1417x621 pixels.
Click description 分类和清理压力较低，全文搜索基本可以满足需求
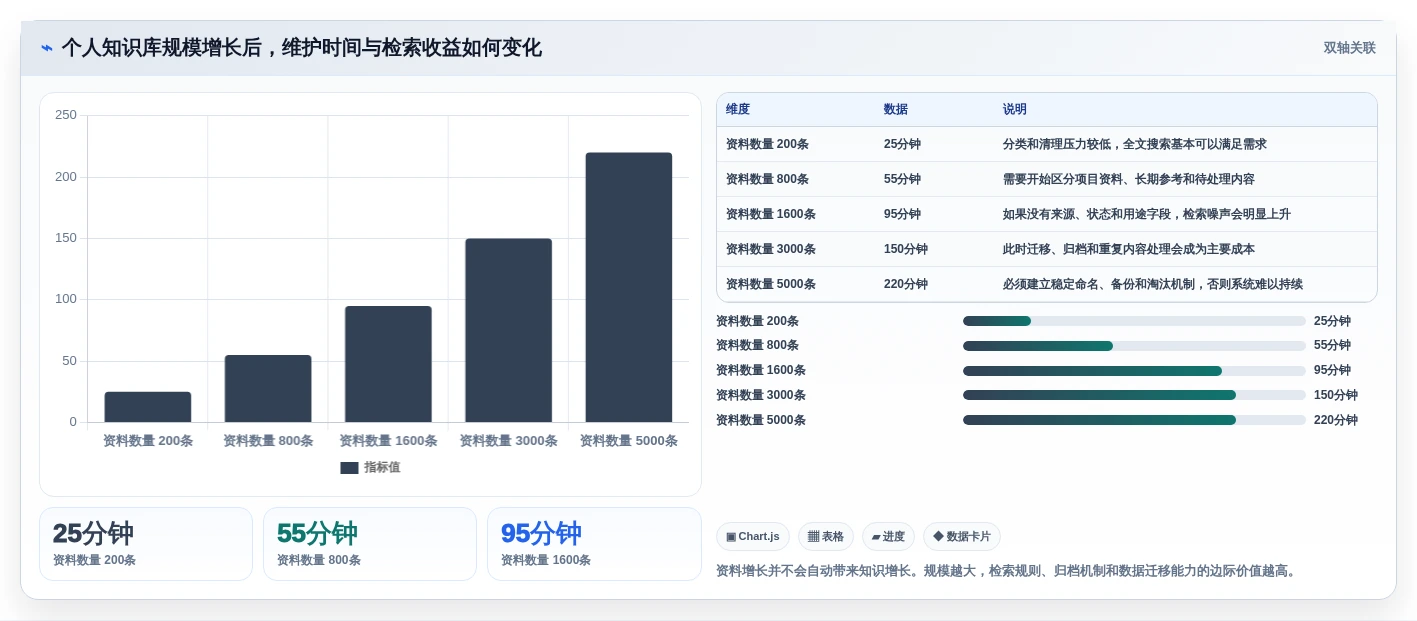click(x=1135, y=144)
